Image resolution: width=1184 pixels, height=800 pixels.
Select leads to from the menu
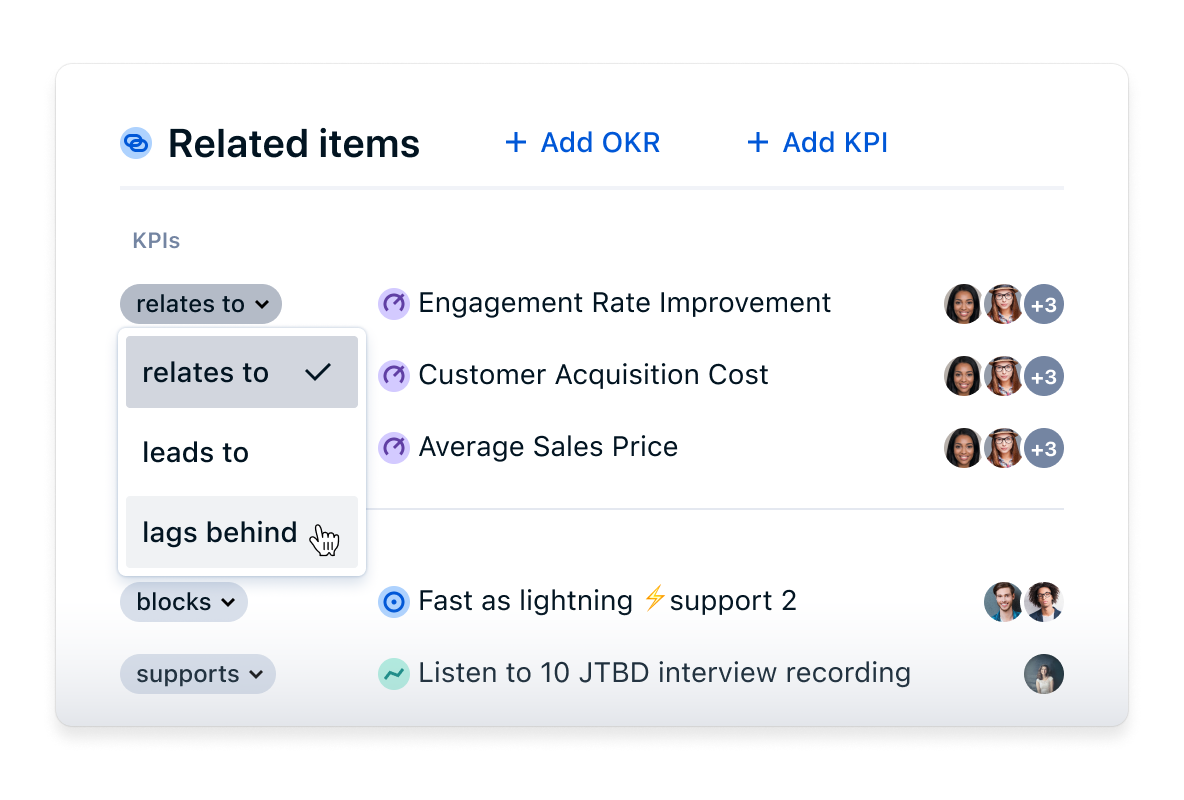tap(196, 452)
